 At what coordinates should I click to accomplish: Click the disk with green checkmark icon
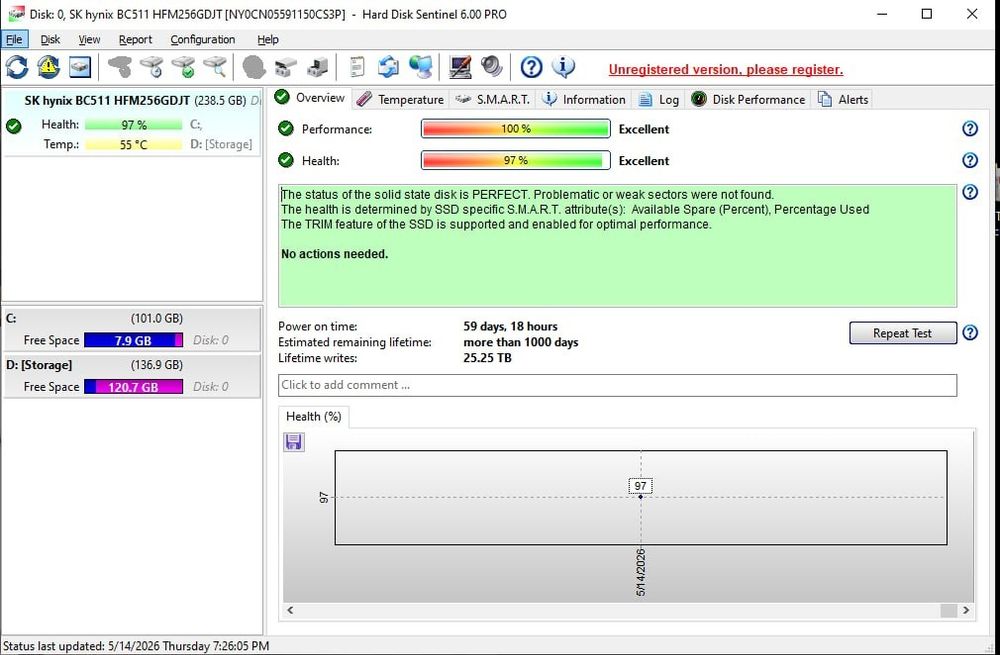tap(184, 67)
